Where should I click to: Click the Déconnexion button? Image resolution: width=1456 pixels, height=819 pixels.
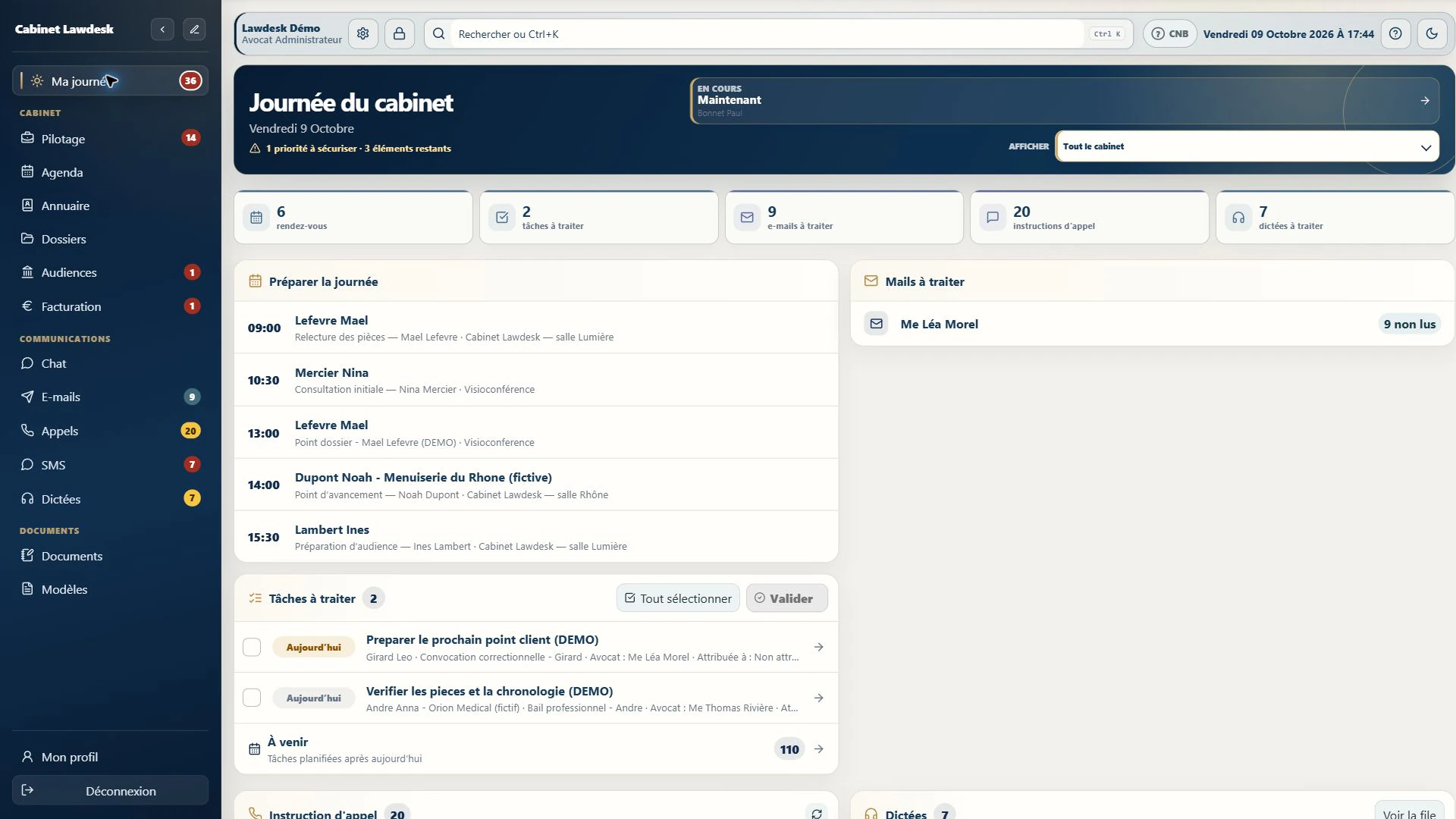[110, 790]
